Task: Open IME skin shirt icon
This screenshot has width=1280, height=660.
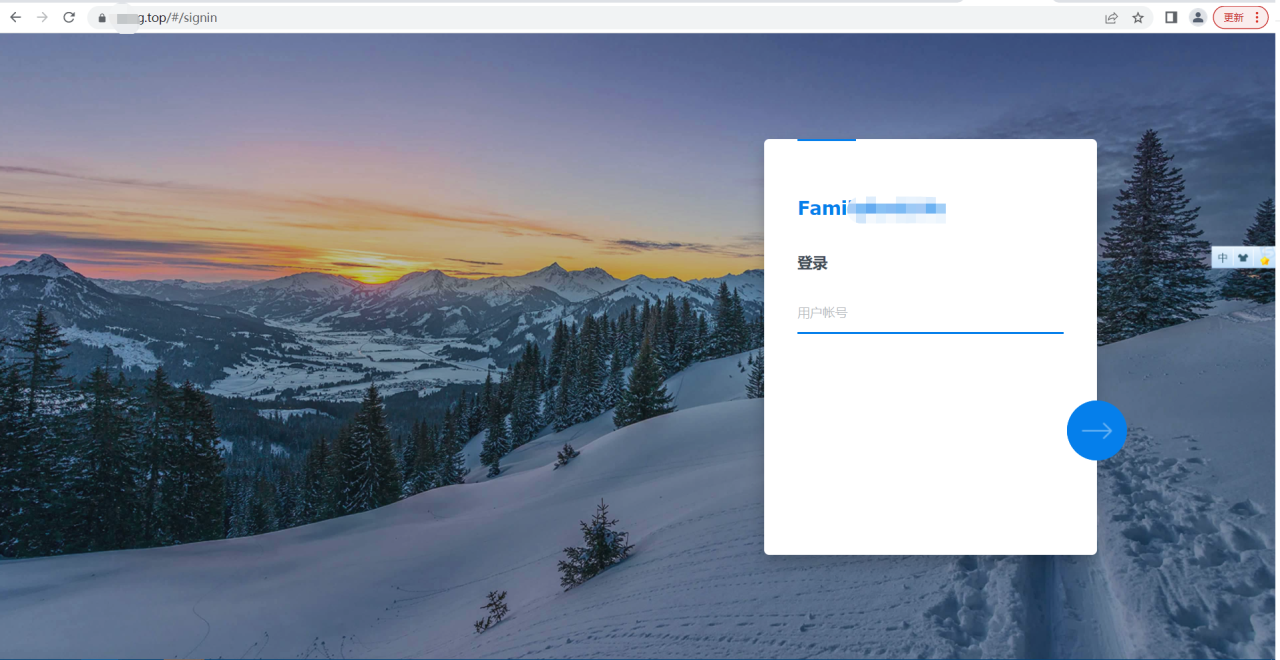Action: point(1243,258)
